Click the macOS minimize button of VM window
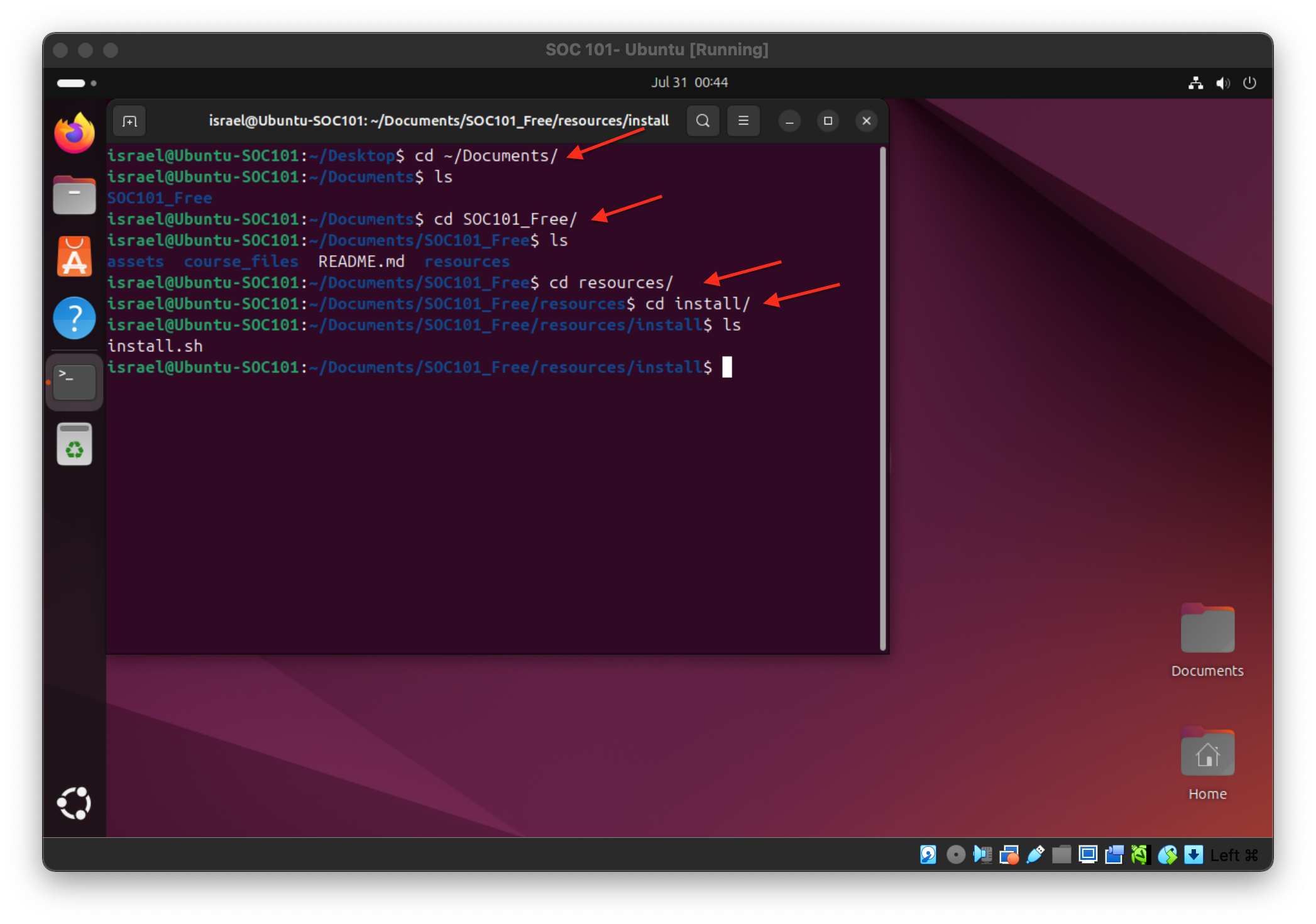Image resolution: width=1316 pixels, height=924 pixels. [85, 50]
